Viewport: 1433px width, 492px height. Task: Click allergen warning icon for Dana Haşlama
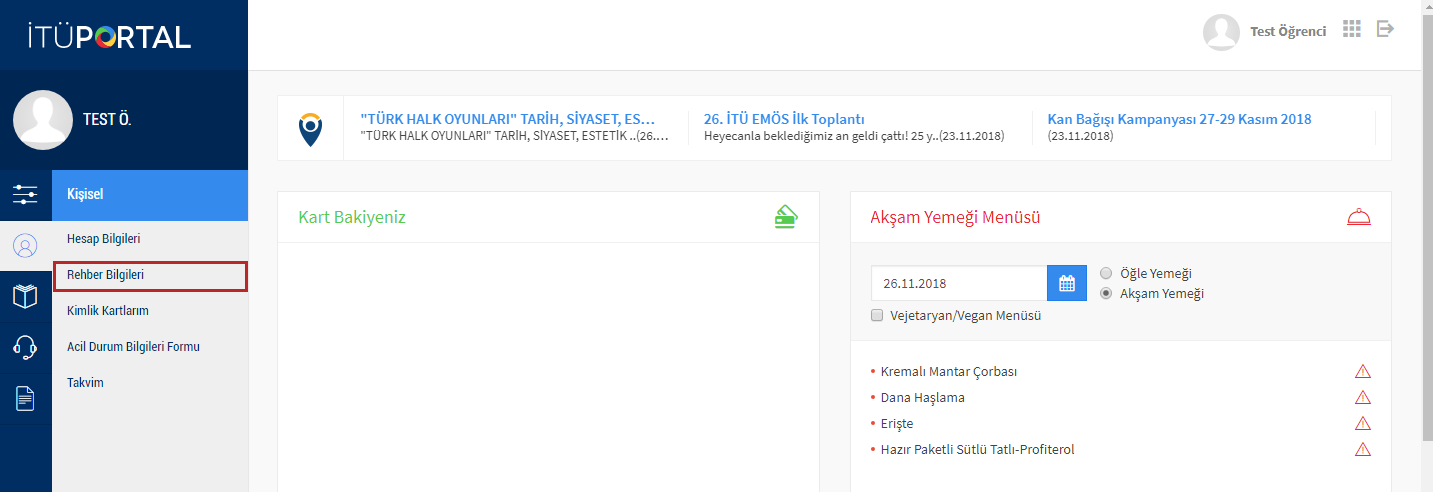(1362, 397)
